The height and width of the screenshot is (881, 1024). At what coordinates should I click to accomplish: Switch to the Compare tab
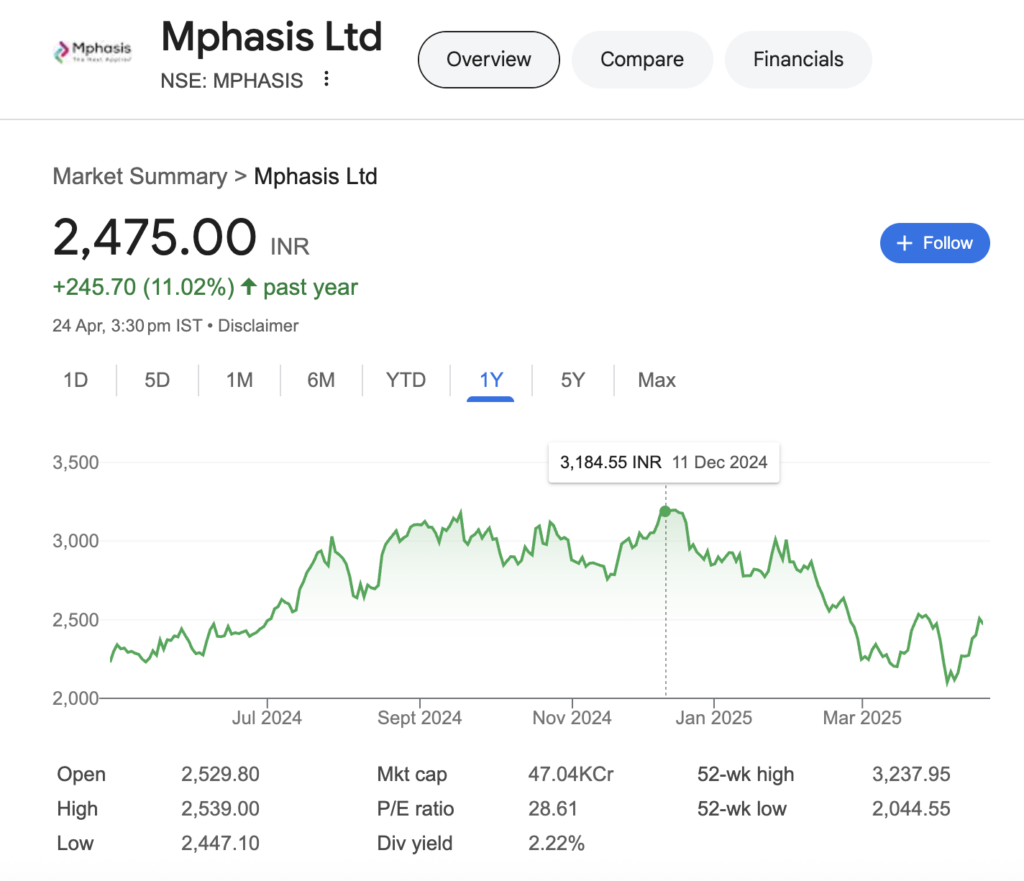tap(642, 59)
